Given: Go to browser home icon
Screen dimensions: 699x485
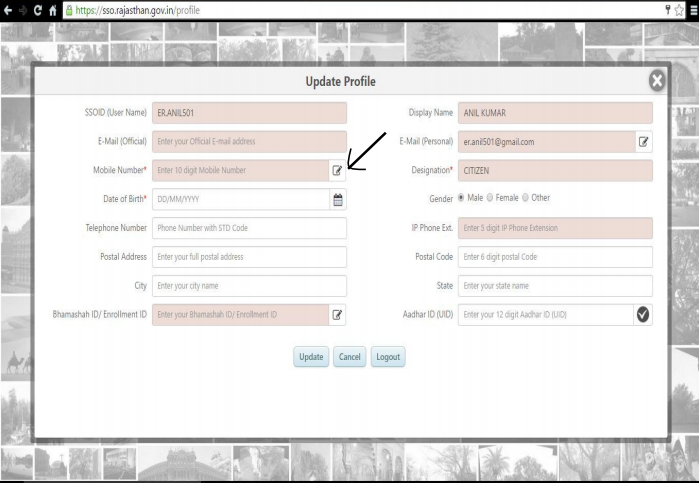Looking at the screenshot, I should point(53,10).
